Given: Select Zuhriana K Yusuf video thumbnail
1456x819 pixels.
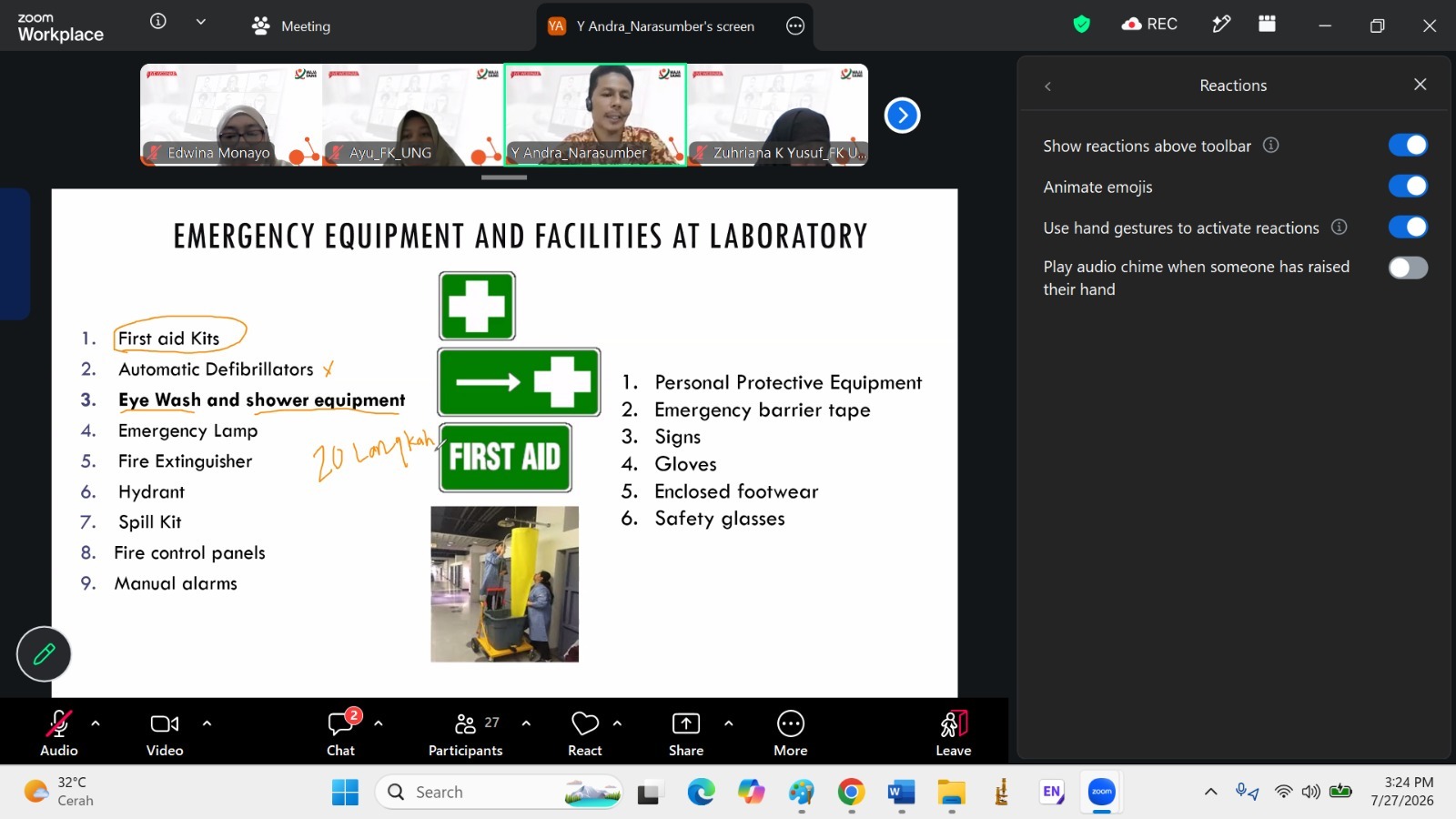Looking at the screenshot, I should click(x=777, y=115).
